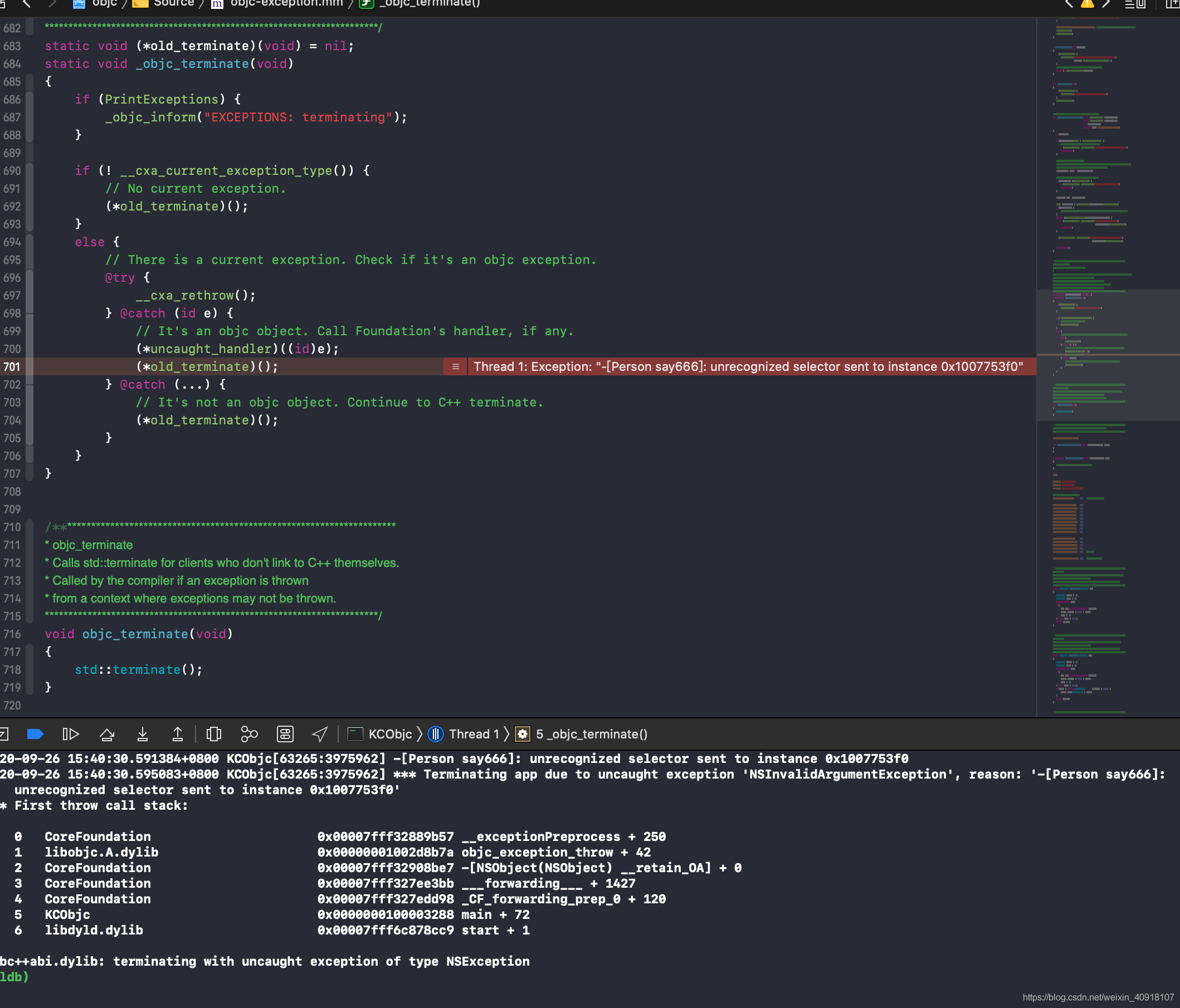Screen dimensions: 1180x1008
Task: Open Debug Memory Graph
Action: [x=249, y=734]
